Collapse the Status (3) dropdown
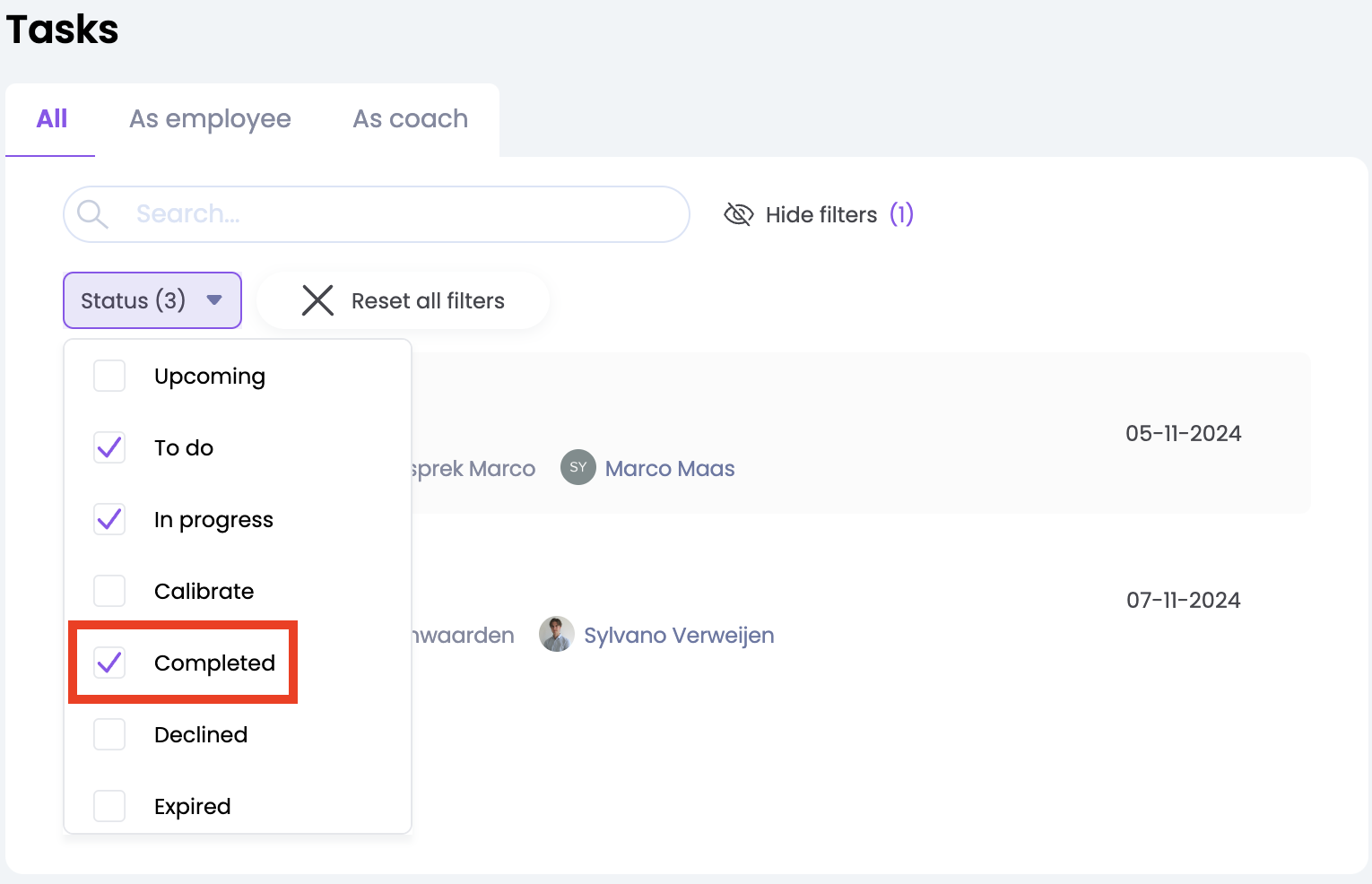This screenshot has width=1372, height=884. point(133,300)
